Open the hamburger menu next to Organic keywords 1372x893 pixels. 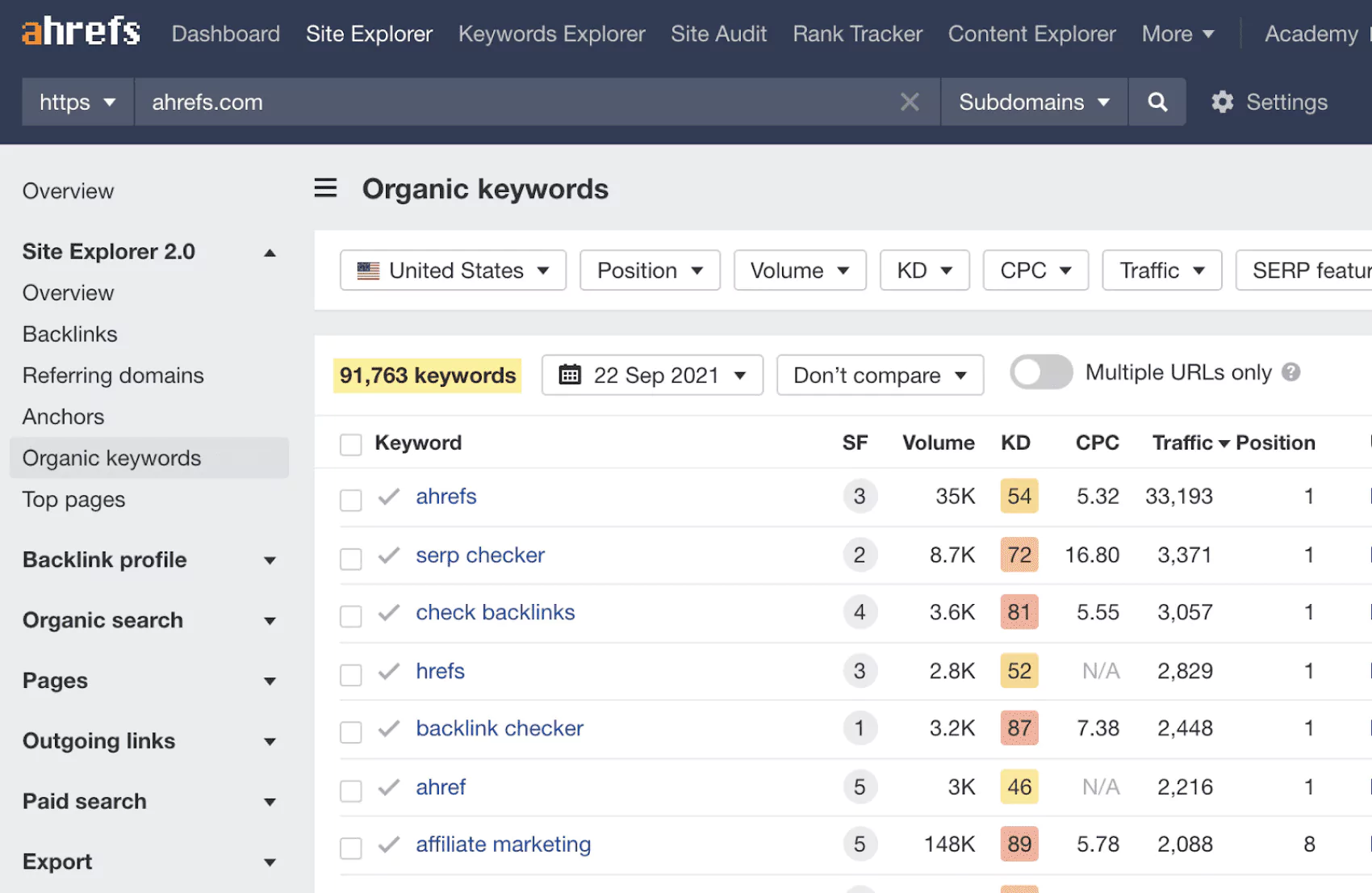coord(325,187)
